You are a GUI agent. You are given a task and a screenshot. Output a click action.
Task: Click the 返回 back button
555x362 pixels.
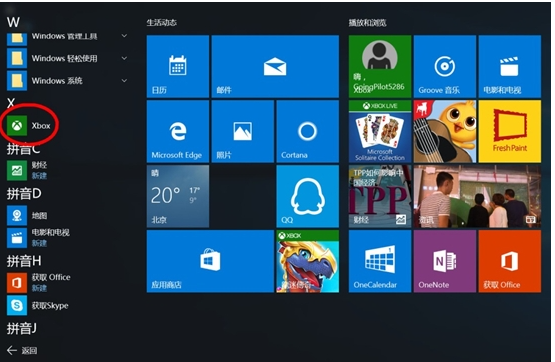point(22,350)
